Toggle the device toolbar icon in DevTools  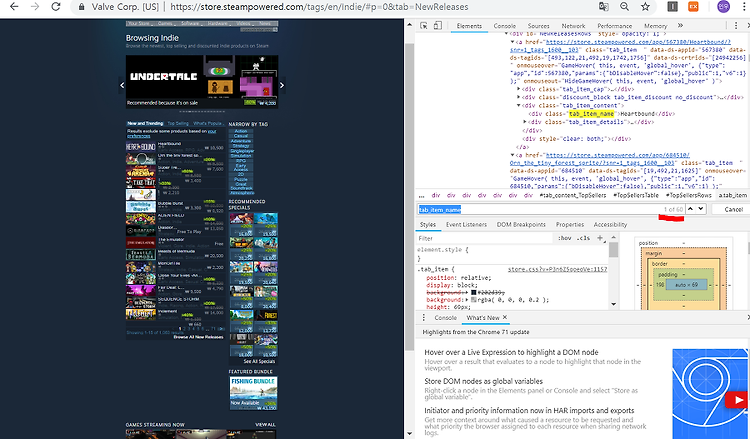(437, 26)
